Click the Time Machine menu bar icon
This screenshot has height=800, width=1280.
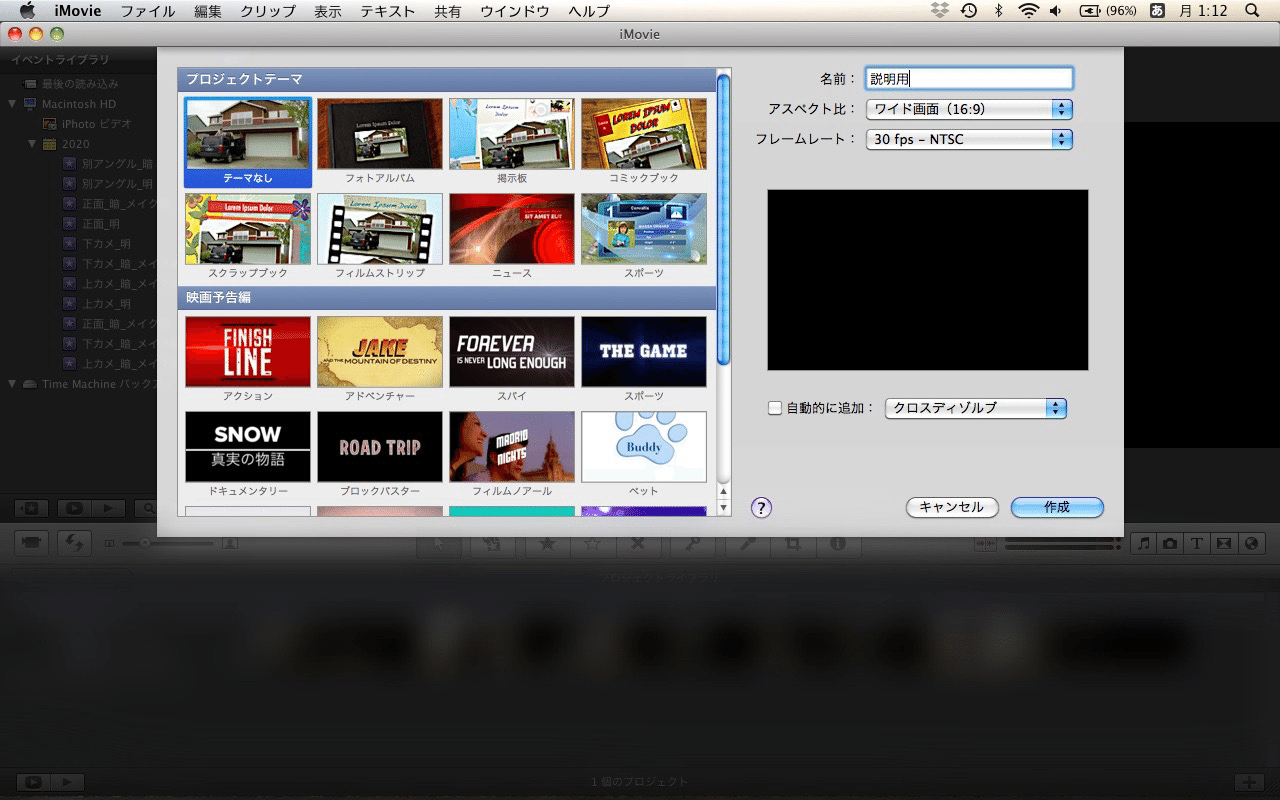968,11
